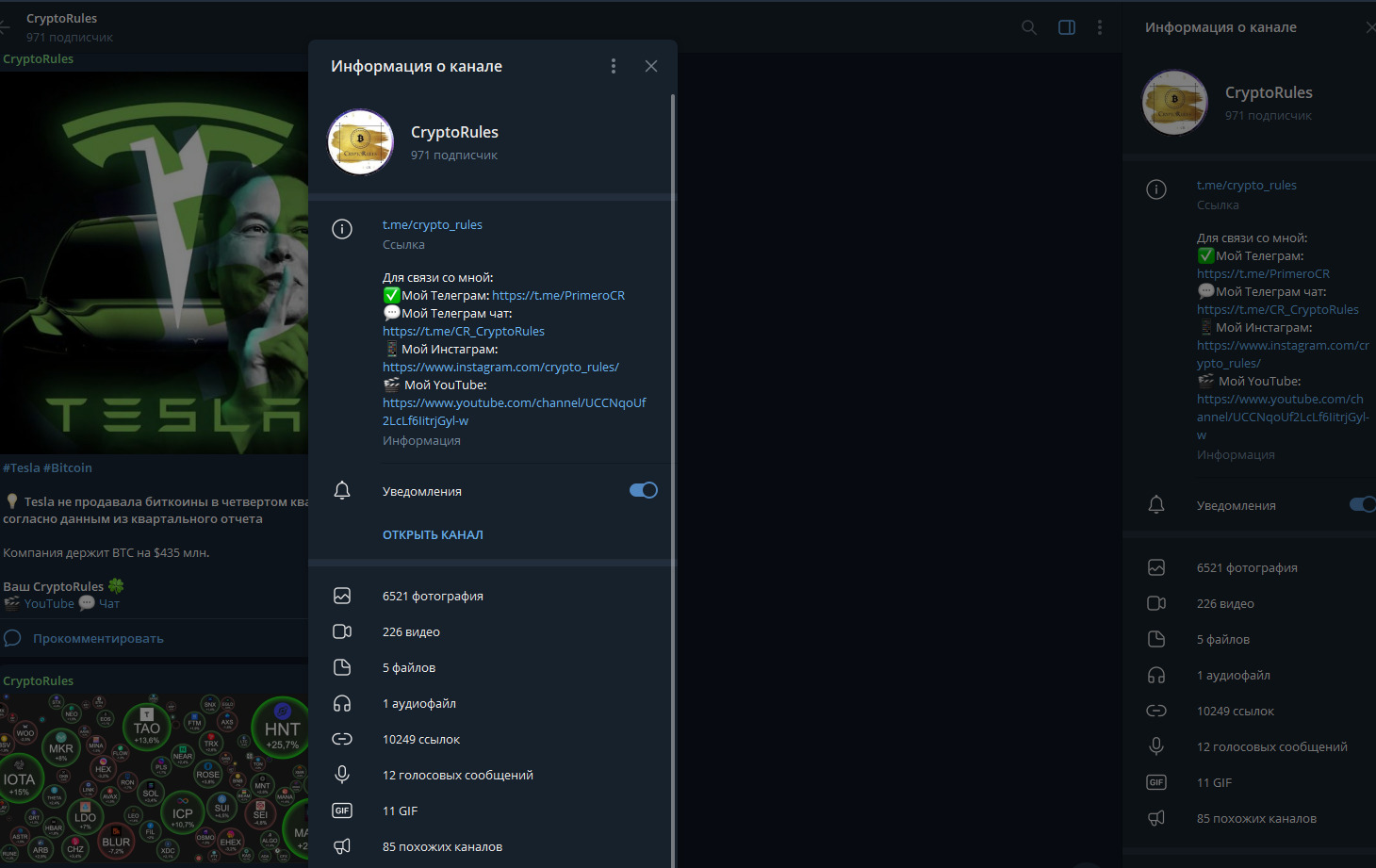Click ОТКРЫТЬ КАНАЛ button
This screenshot has height=868, width=1376.
[433, 534]
